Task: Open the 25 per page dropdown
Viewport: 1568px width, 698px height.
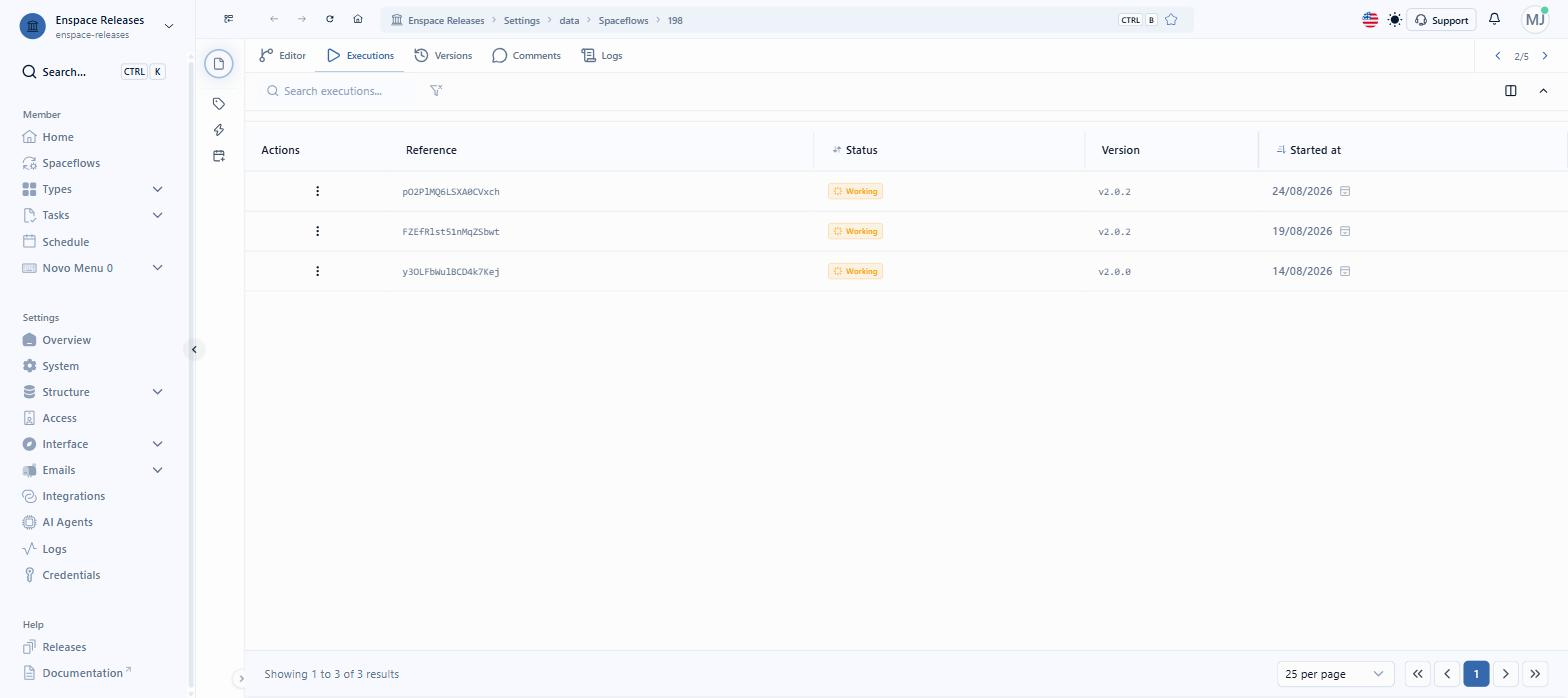Action: 1336,674
